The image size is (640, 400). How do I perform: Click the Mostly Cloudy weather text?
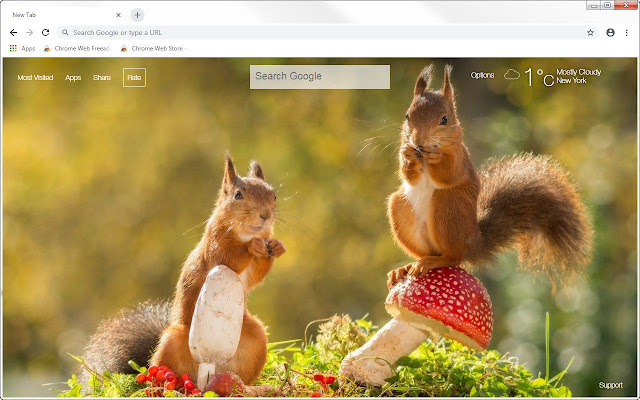click(x=579, y=72)
